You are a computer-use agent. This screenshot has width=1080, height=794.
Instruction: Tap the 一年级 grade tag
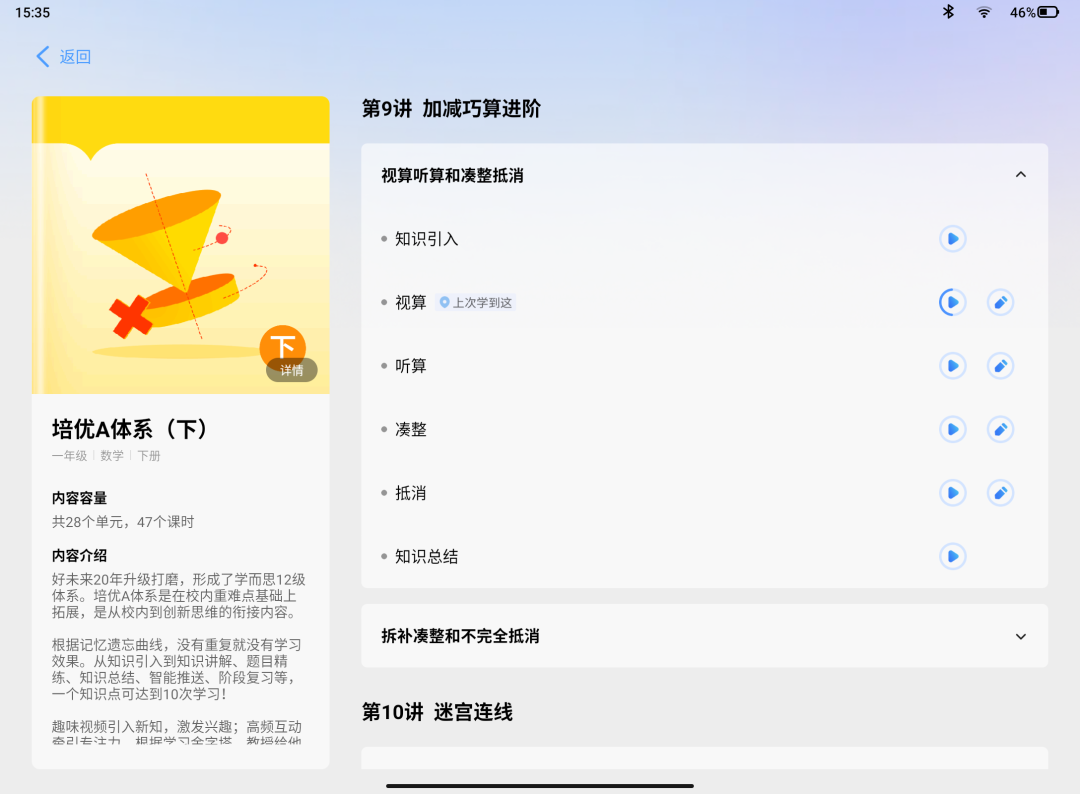[70, 456]
